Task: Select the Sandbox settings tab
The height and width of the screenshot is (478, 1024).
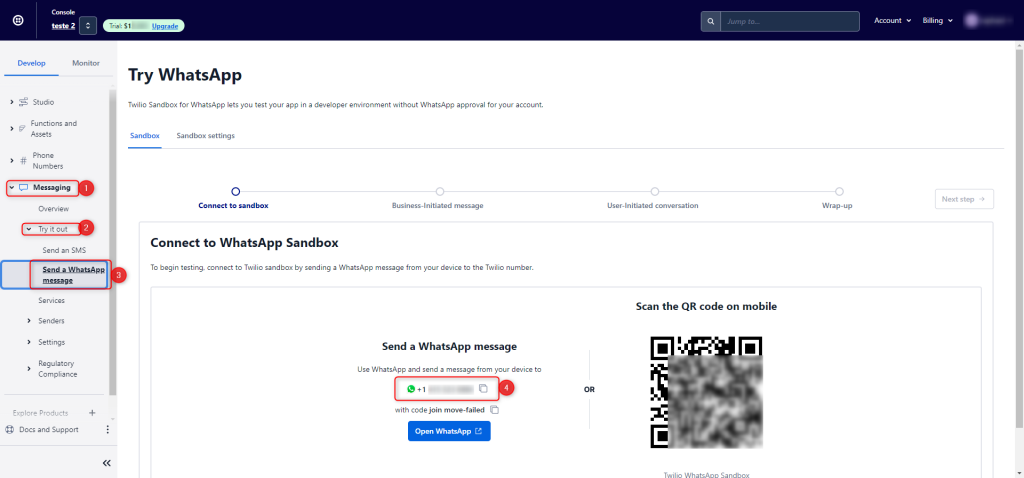Action: [x=206, y=136]
